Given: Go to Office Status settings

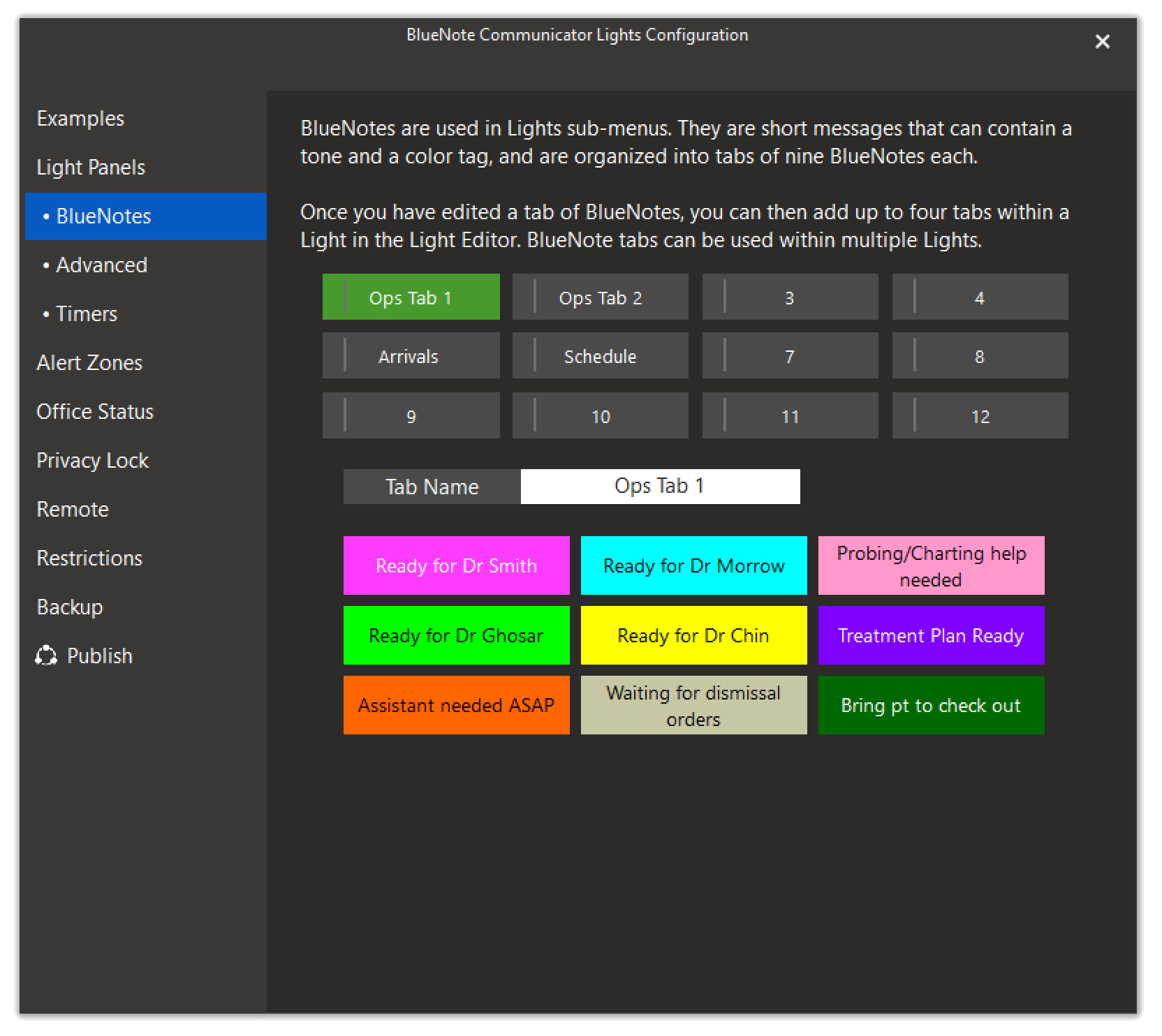Looking at the screenshot, I should click(x=146, y=412).
